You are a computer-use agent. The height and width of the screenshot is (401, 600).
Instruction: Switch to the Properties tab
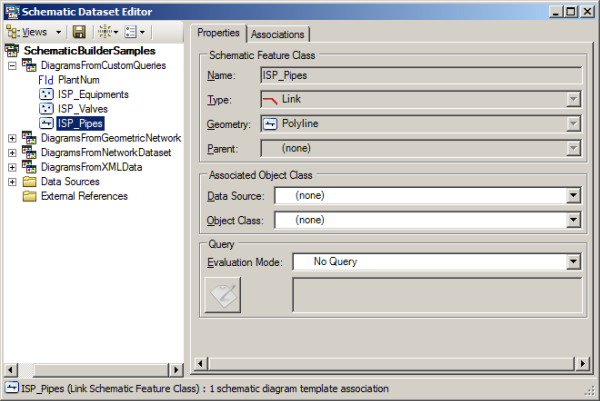pos(218,33)
